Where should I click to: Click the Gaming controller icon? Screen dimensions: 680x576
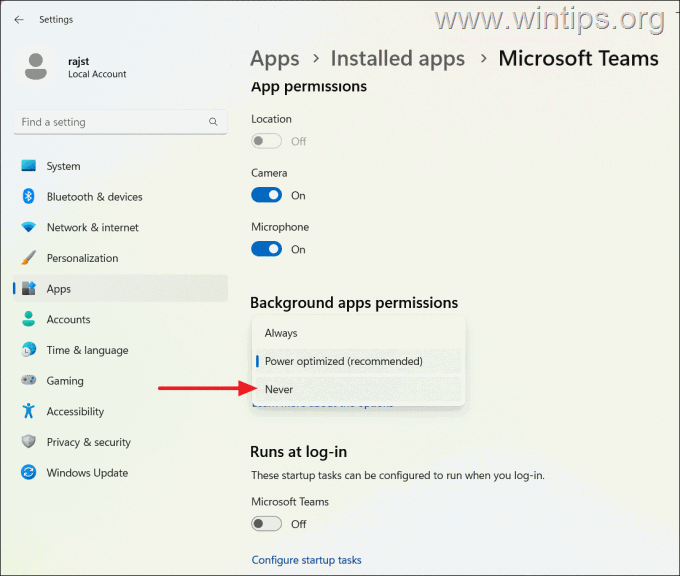click(x=29, y=380)
